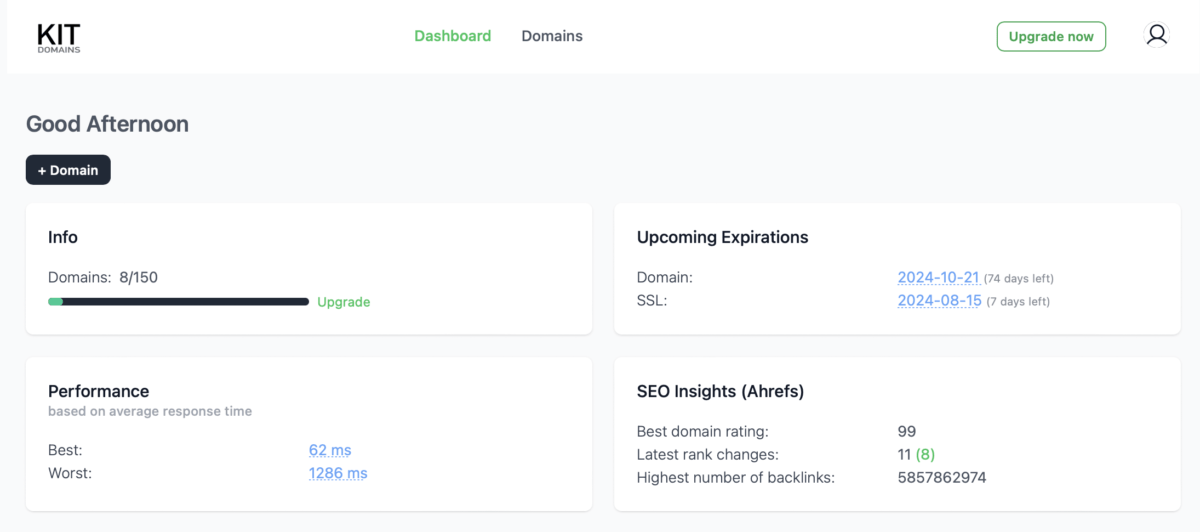This screenshot has width=1200, height=532.
Task: Open the user profile icon
Action: click(1156, 36)
